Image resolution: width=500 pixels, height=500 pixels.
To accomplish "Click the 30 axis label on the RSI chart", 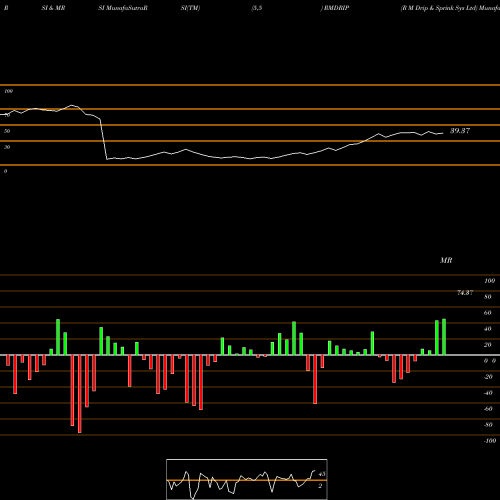I will 7,147.
